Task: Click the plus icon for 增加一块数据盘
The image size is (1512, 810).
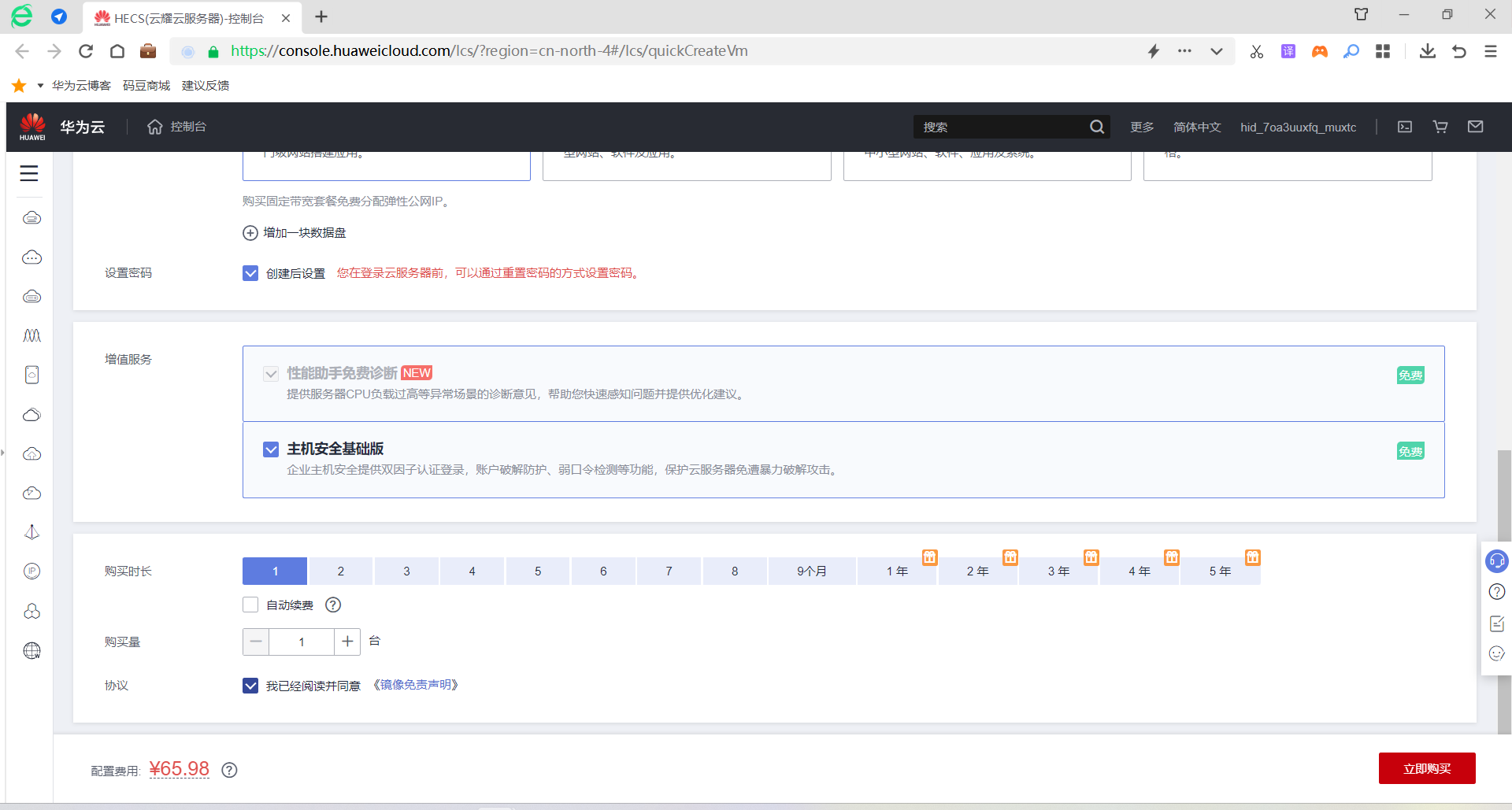Action: [250, 233]
